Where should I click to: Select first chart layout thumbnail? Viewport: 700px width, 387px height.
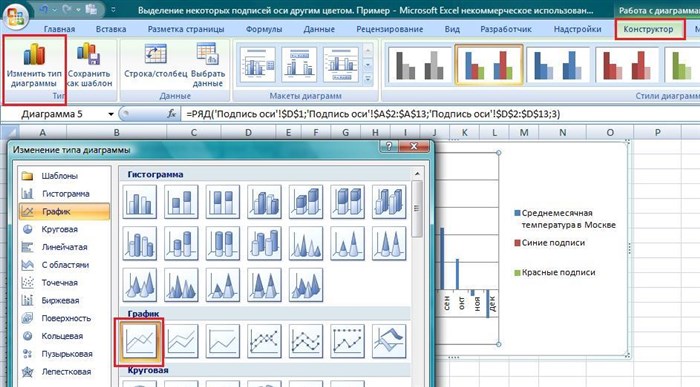[x=258, y=65]
